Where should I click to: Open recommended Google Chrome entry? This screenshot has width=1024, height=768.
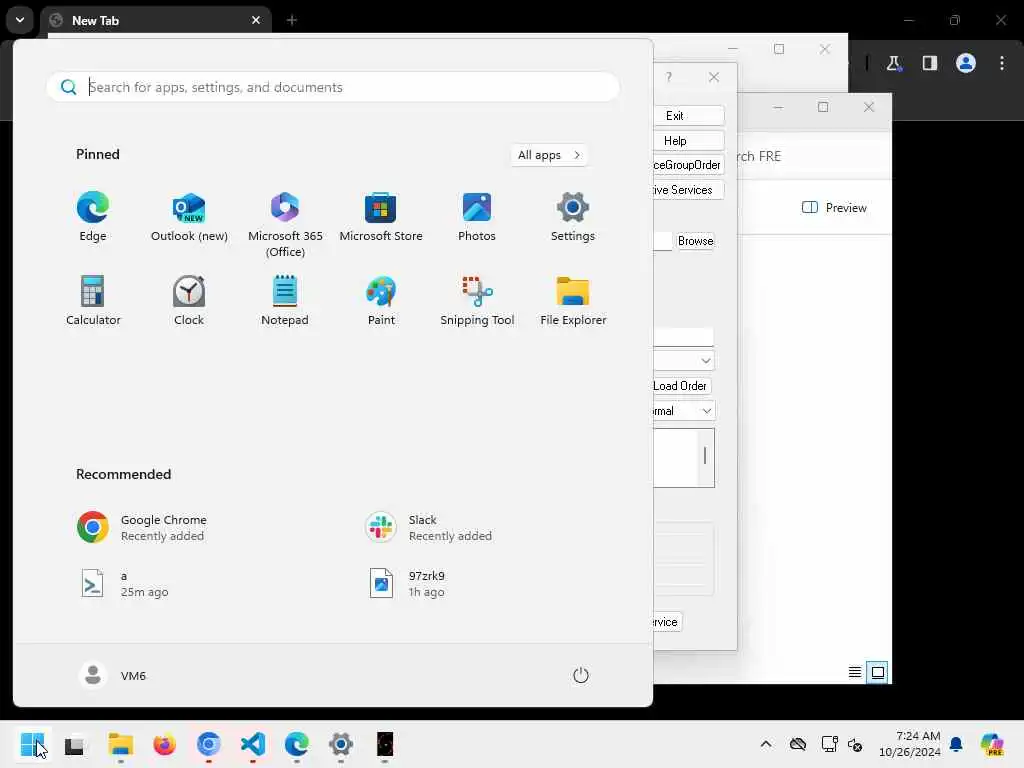tap(141, 528)
